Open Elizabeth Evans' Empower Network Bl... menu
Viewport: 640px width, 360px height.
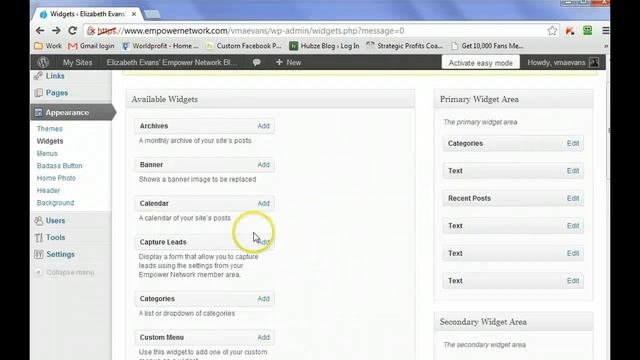coord(172,62)
